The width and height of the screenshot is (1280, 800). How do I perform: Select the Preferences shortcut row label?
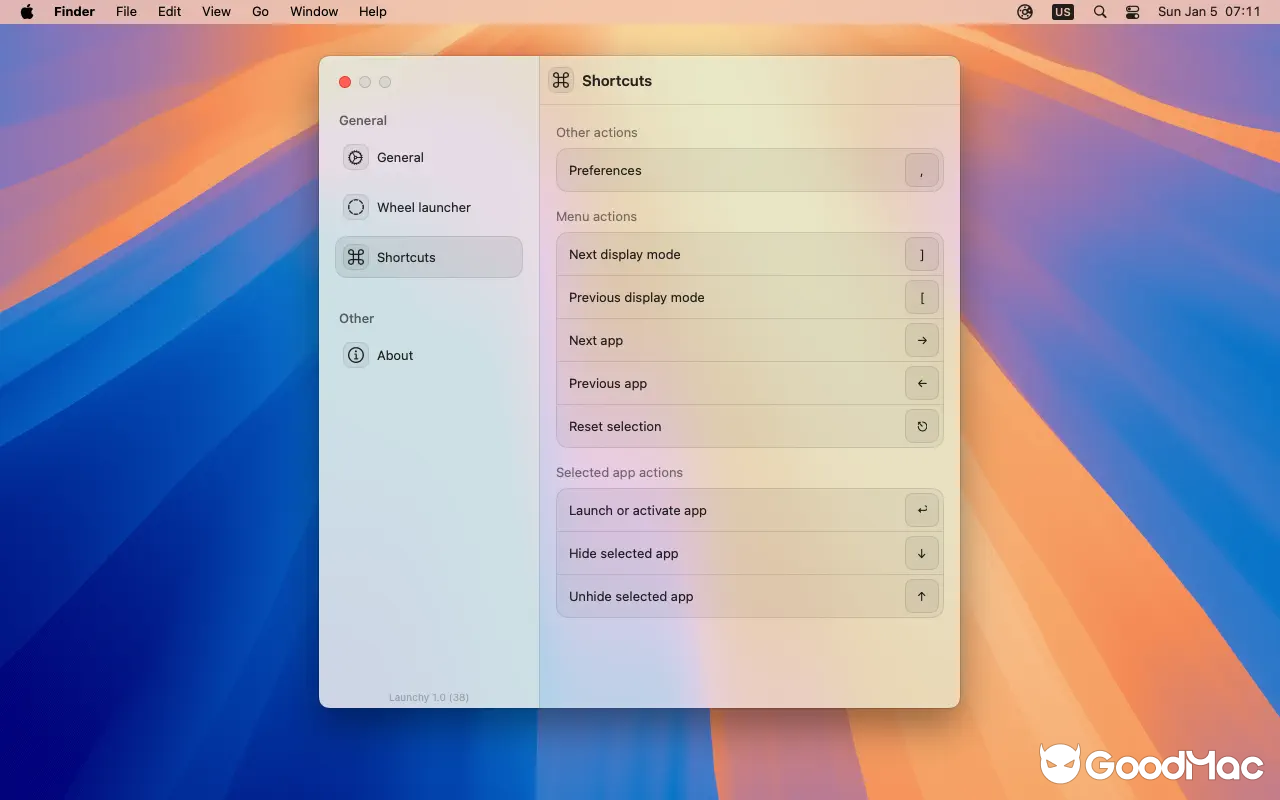click(605, 170)
